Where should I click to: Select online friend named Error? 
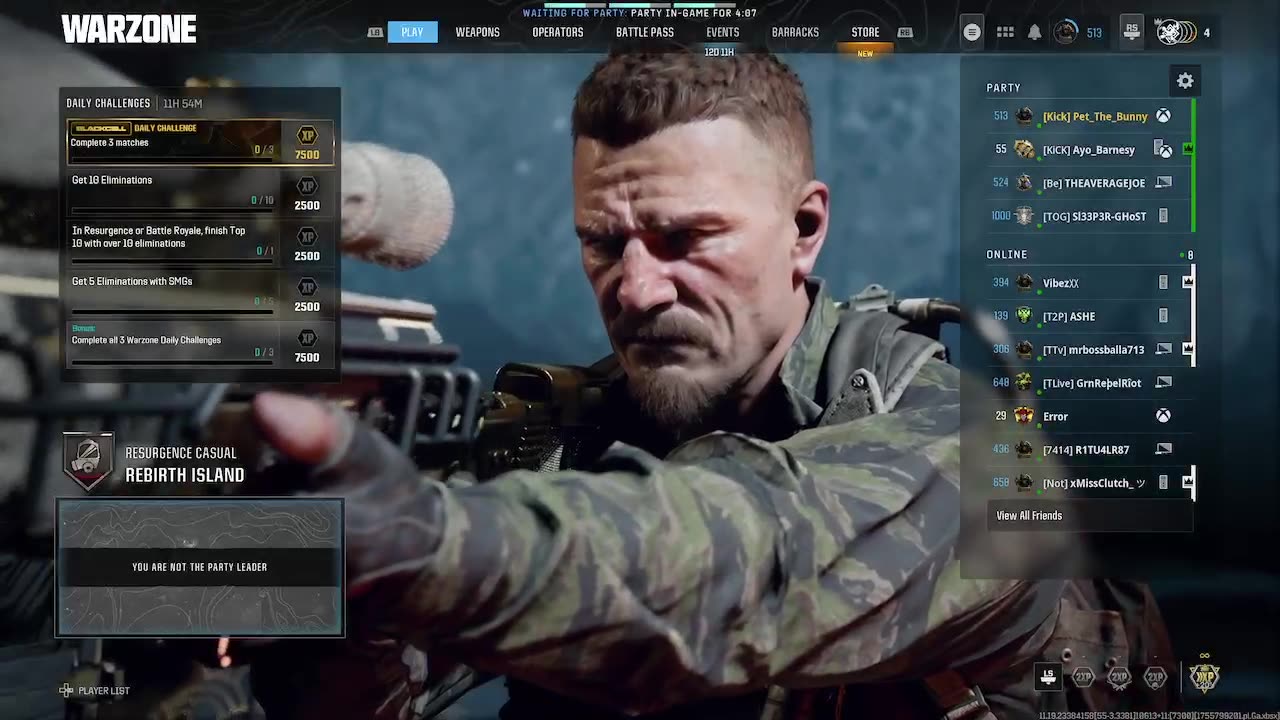(1088, 416)
